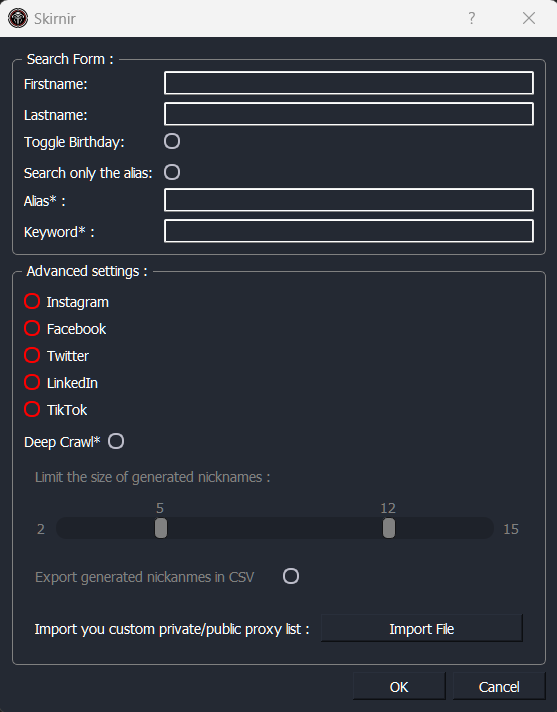The image size is (557, 712).
Task: Select the LinkedIn red circle
Action: click(32, 382)
